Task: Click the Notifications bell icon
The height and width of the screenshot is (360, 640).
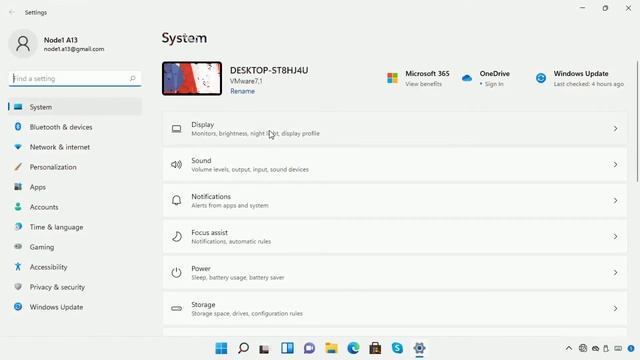Action: (x=176, y=200)
